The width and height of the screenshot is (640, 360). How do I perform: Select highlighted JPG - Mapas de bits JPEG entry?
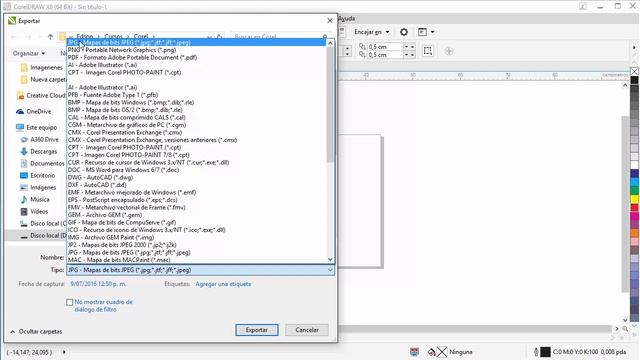[196, 42]
